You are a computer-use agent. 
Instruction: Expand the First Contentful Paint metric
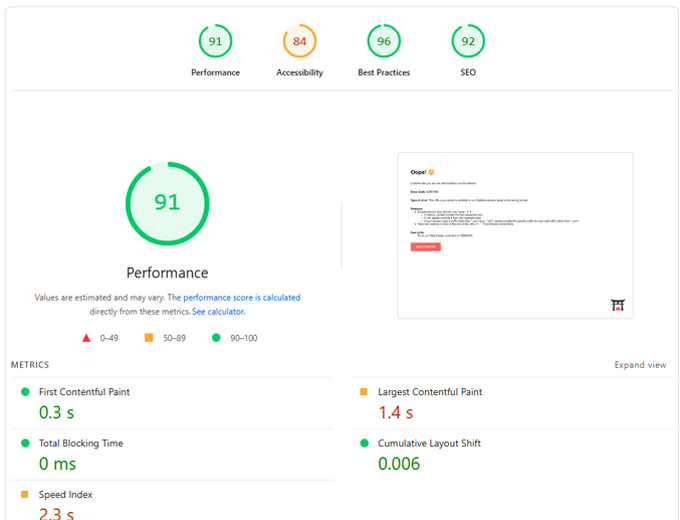coord(84,392)
